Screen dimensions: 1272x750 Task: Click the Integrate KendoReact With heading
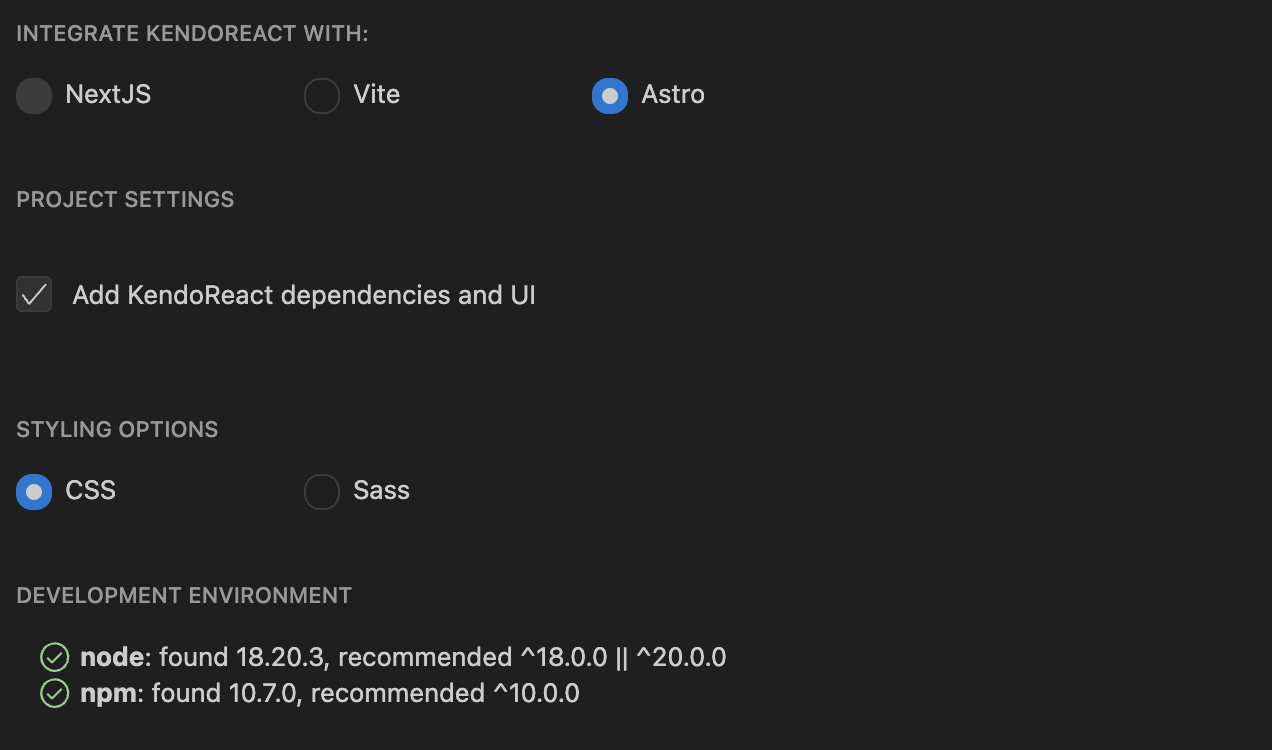192,34
